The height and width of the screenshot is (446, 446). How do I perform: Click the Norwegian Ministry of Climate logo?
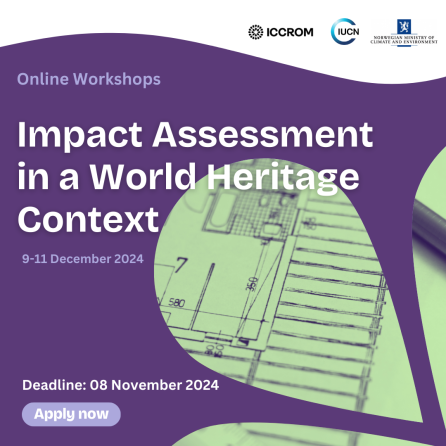404,32
